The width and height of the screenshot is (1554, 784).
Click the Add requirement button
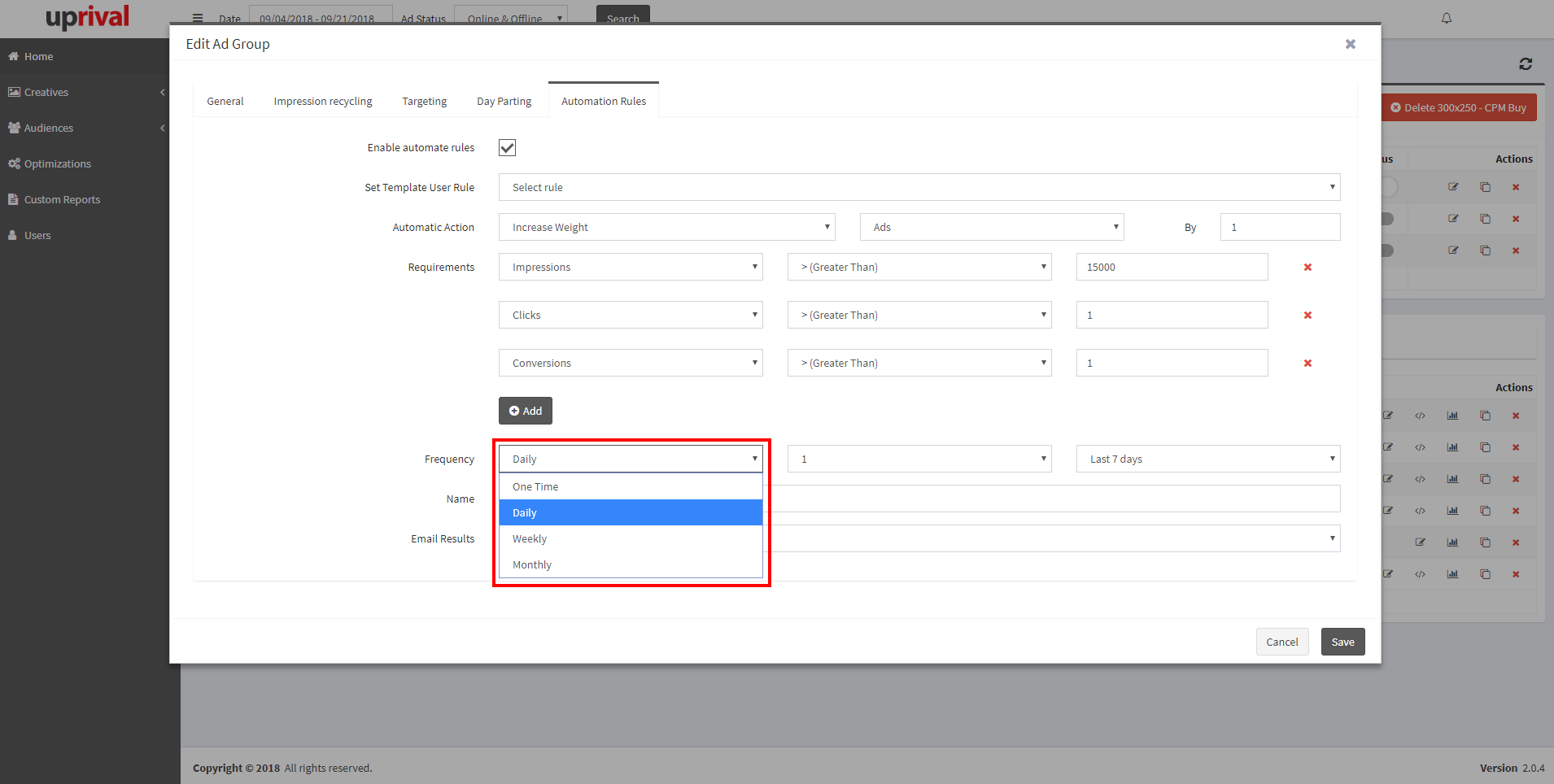coord(526,411)
